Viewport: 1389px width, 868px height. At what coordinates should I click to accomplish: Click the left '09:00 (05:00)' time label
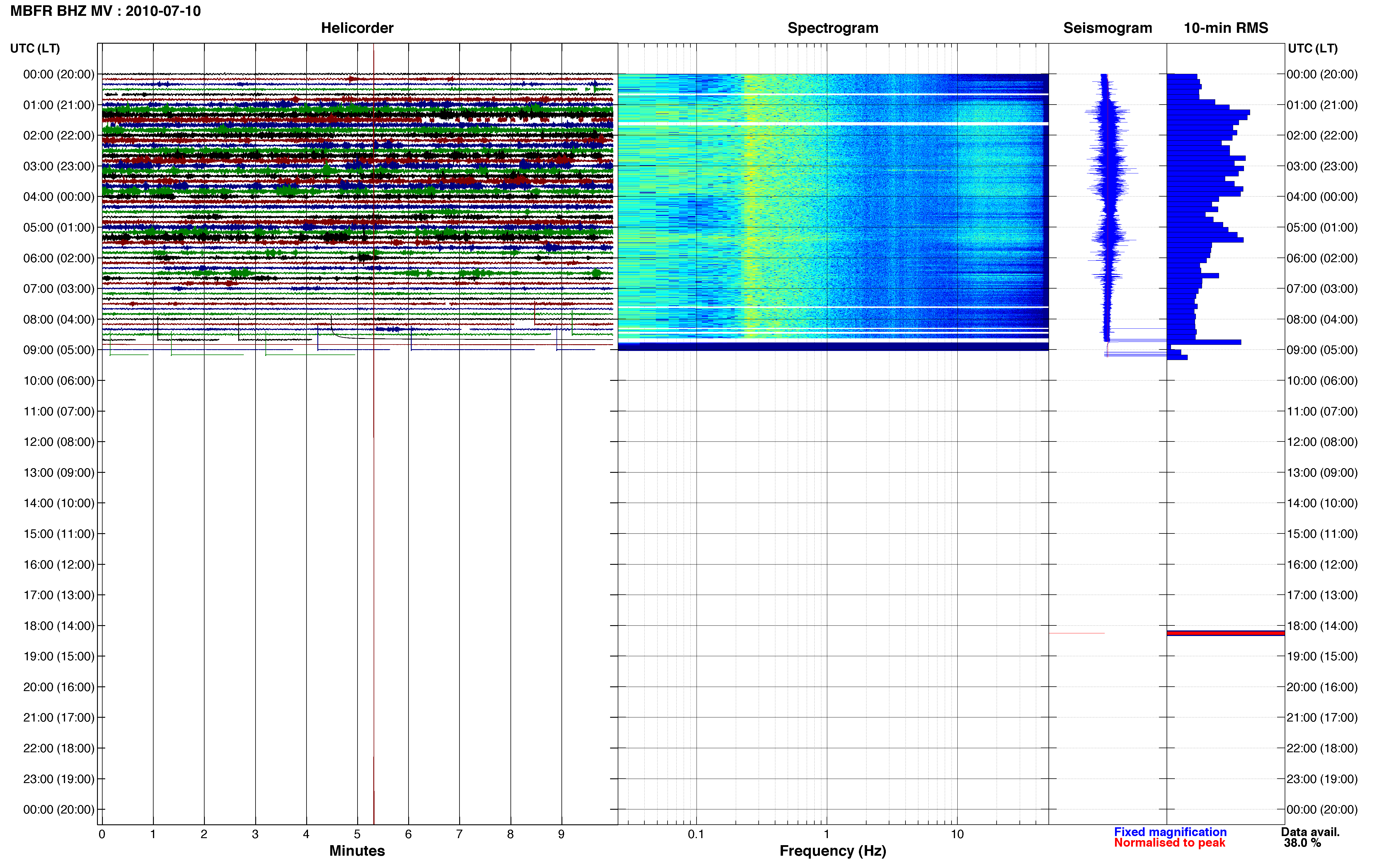point(59,349)
